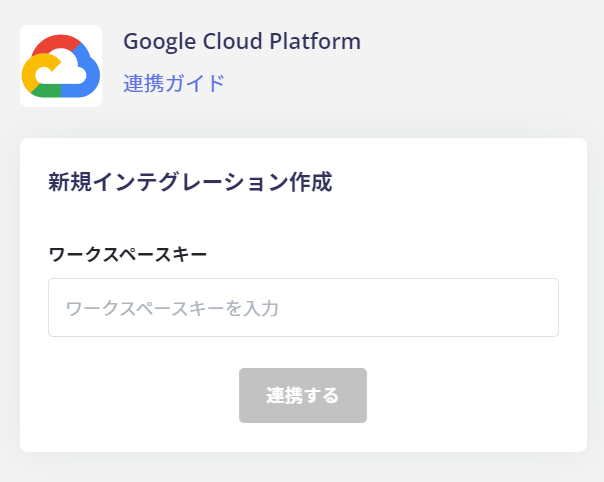Click the 新規インテグレーション作成 heading
This screenshot has width=604, height=482.
pos(190,182)
